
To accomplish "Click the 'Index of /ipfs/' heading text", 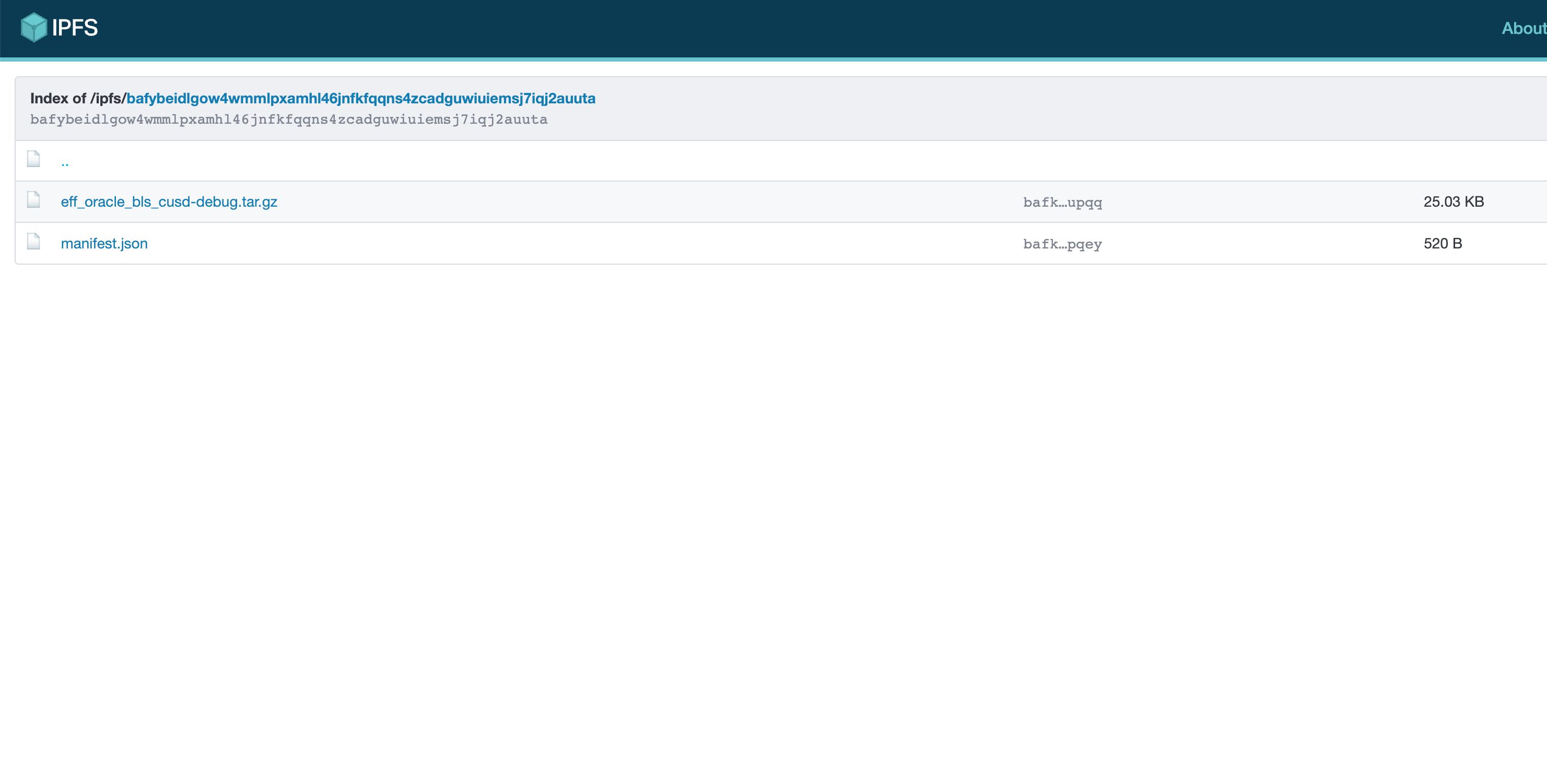I will 78,99.
